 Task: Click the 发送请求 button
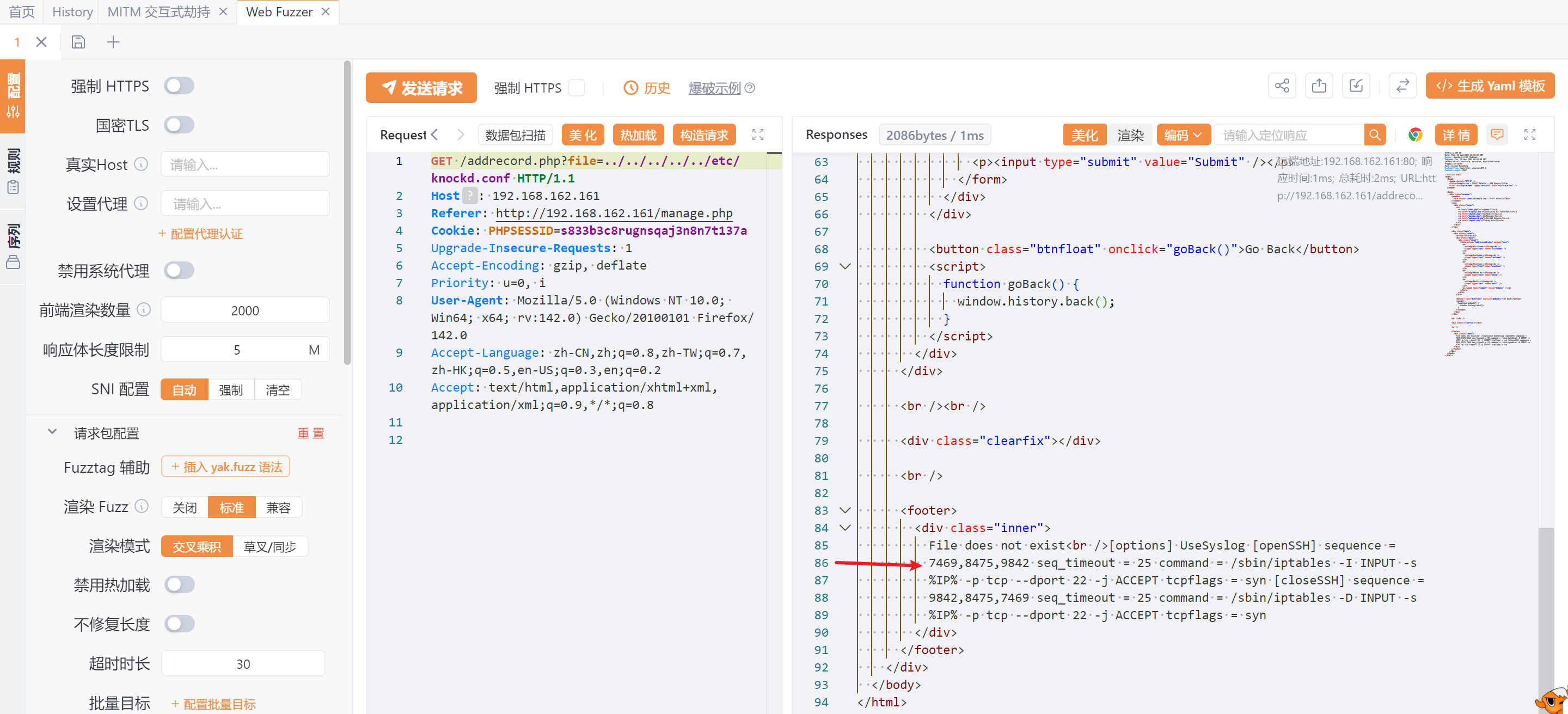click(421, 88)
